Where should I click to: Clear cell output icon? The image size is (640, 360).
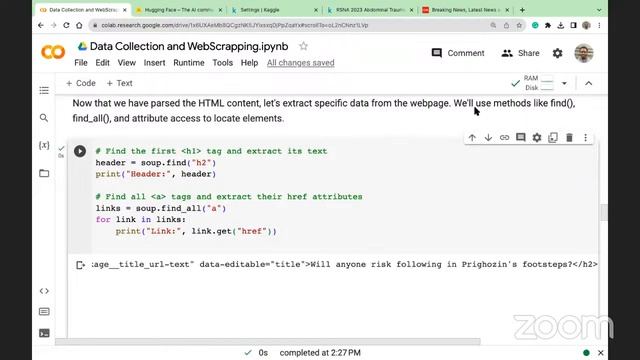(80, 265)
